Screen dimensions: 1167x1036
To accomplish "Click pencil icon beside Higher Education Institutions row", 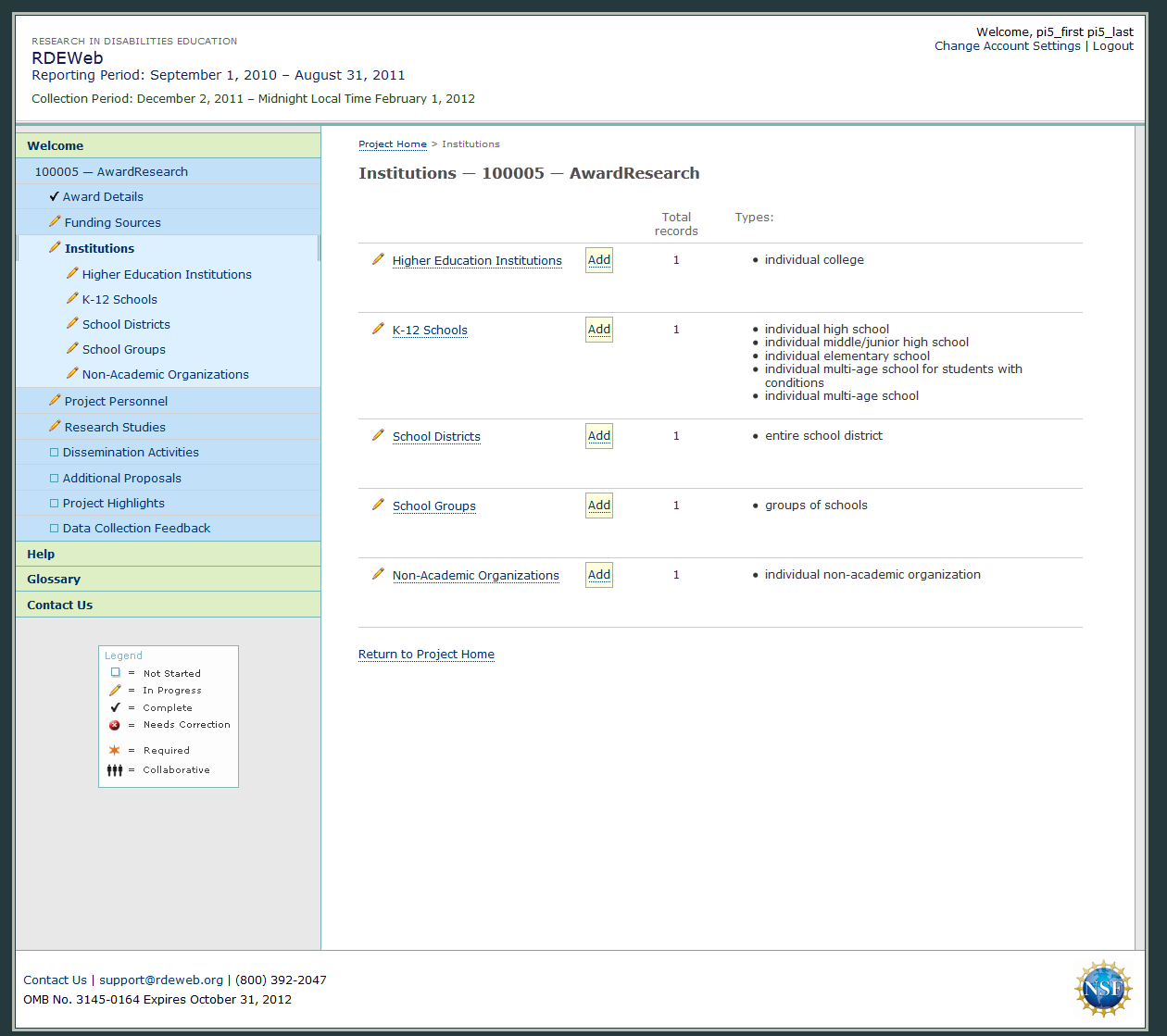I will [378, 259].
